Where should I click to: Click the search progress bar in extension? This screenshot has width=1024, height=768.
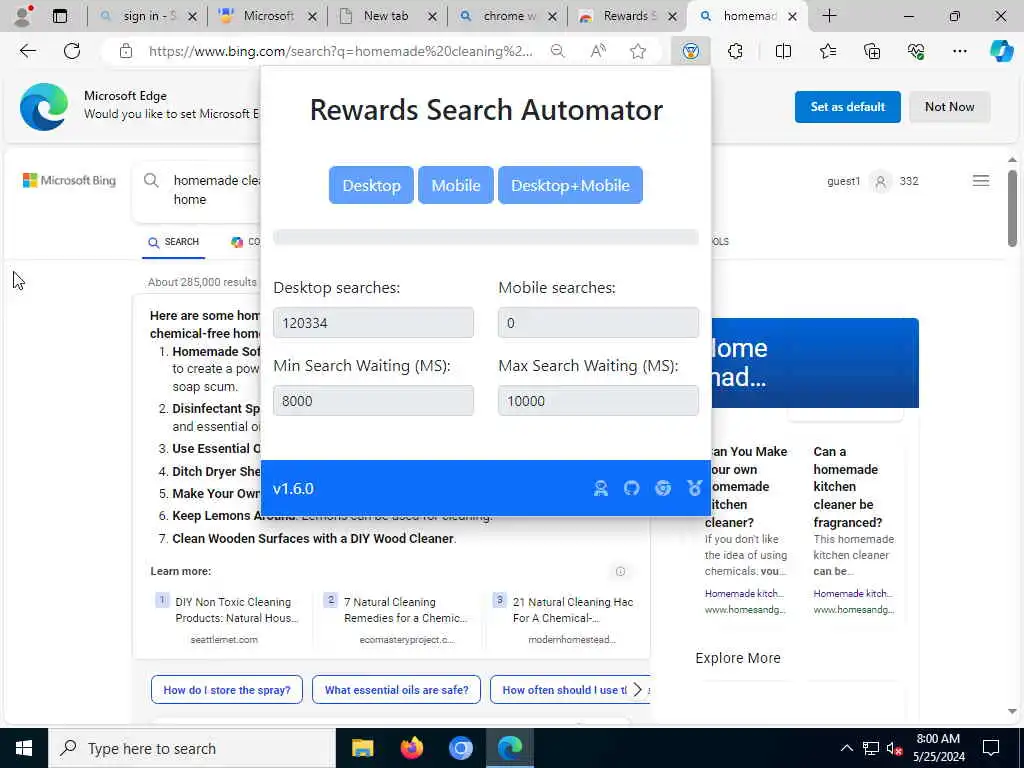point(486,237)
